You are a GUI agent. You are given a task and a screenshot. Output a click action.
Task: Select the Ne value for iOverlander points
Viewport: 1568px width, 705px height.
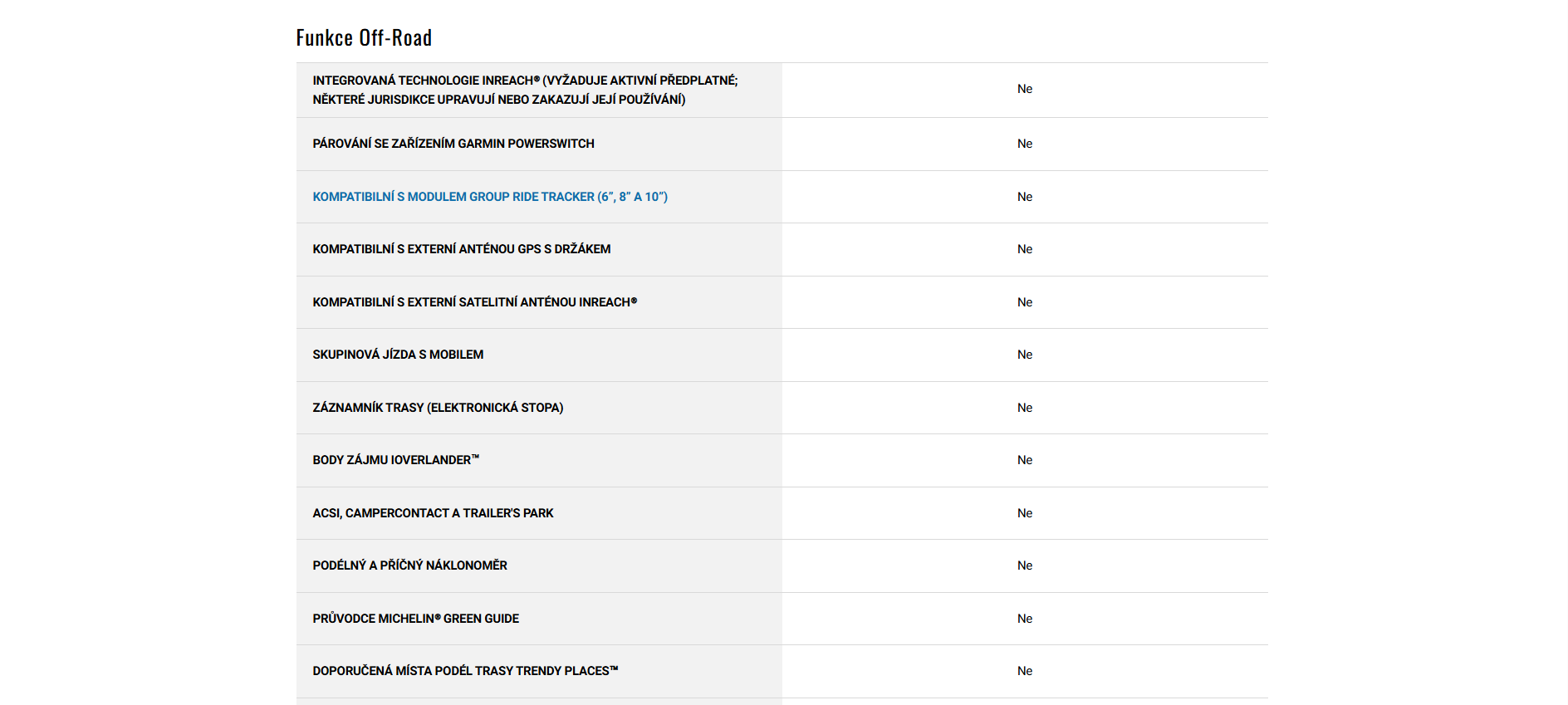(x=1025, y=460)
